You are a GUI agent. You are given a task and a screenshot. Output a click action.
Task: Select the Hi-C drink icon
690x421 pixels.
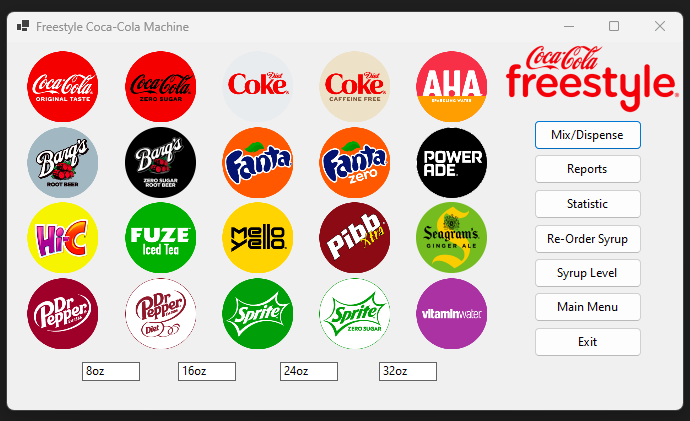pos(62,238)
